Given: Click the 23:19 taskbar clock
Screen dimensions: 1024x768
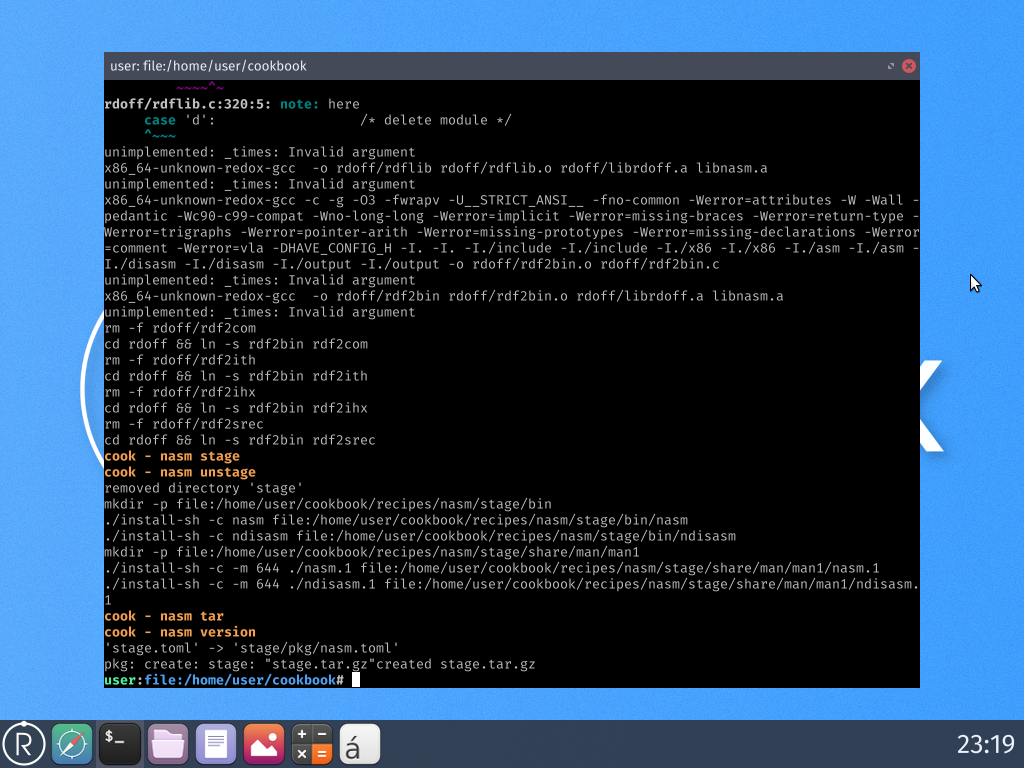Looking at the screenshot, I should [x=985, y=744].
